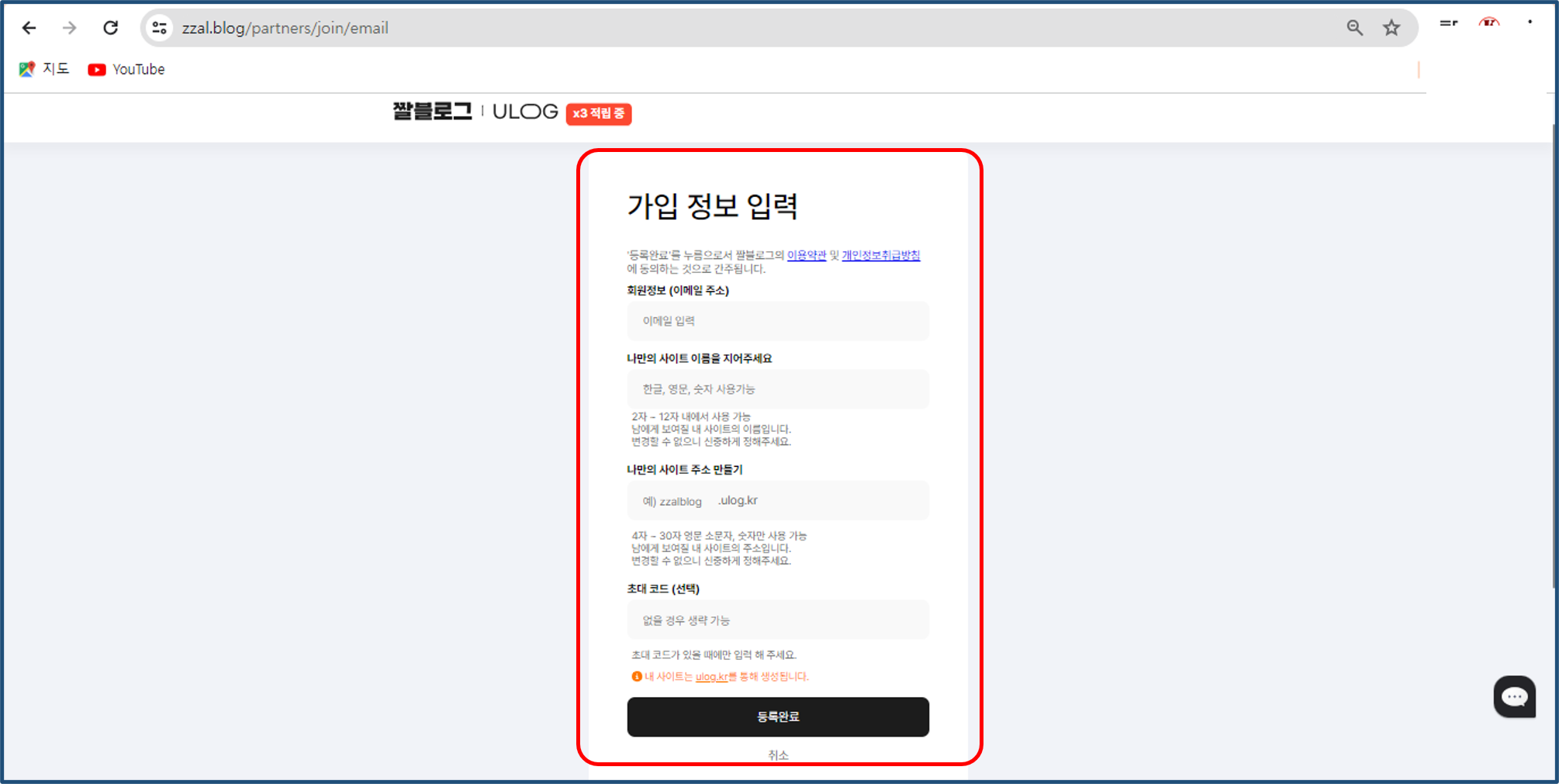
Task: Click the browser back arrow
Action: [29, 28]
